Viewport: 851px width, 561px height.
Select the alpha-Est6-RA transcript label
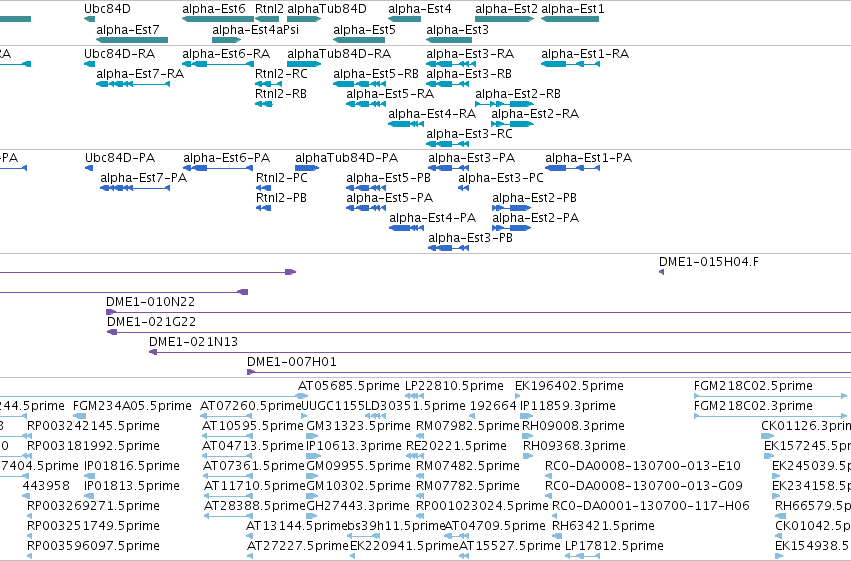(226, 54)
